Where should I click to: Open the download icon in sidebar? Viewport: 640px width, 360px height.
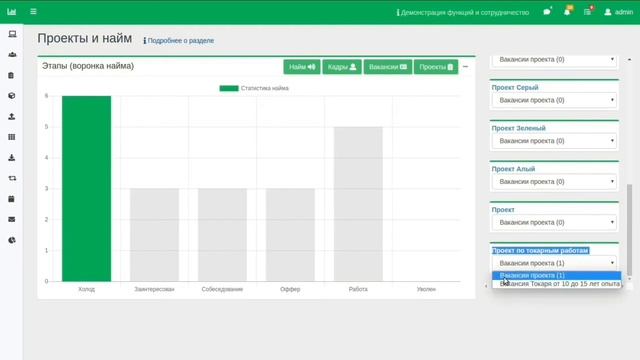point(12,158)
